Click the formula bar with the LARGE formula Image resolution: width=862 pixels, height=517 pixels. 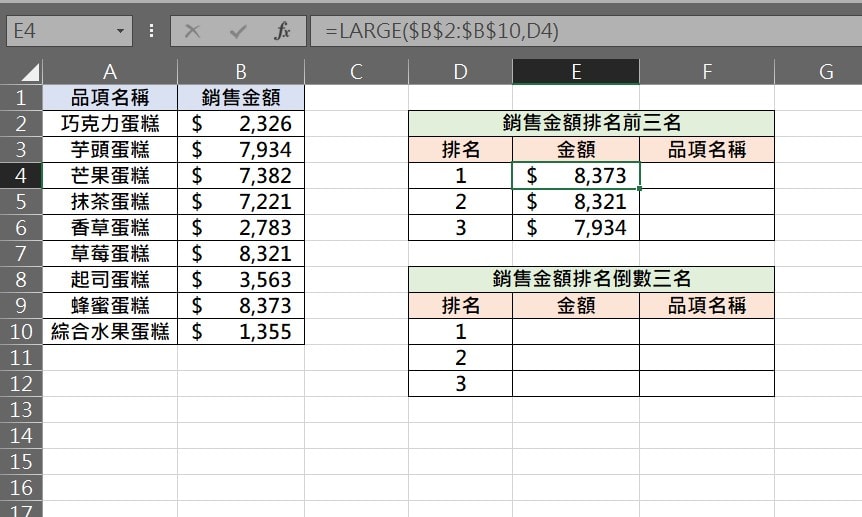[x=586, y=31]
